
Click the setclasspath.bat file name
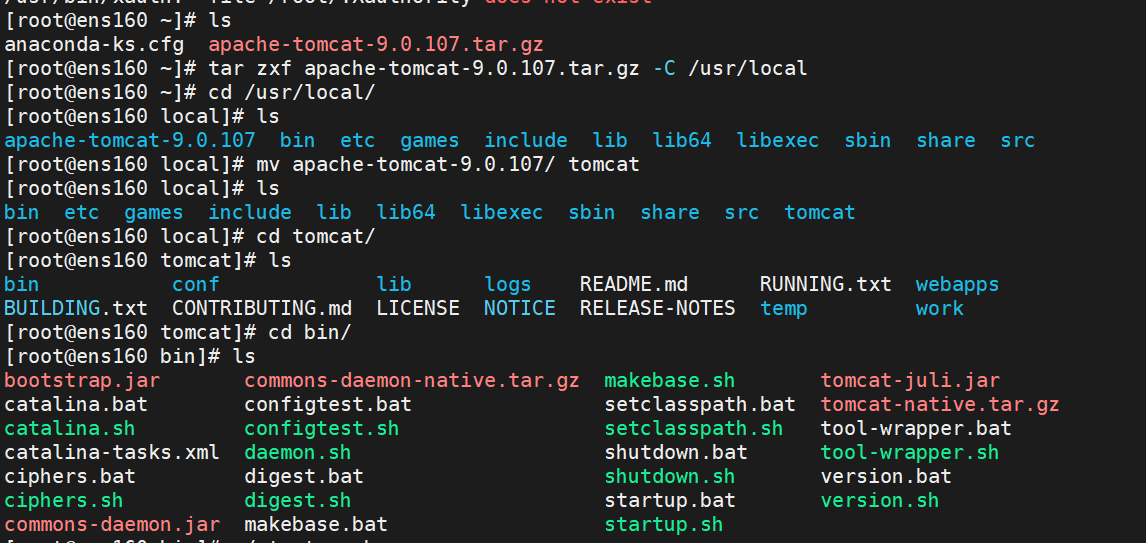(699, 404)
